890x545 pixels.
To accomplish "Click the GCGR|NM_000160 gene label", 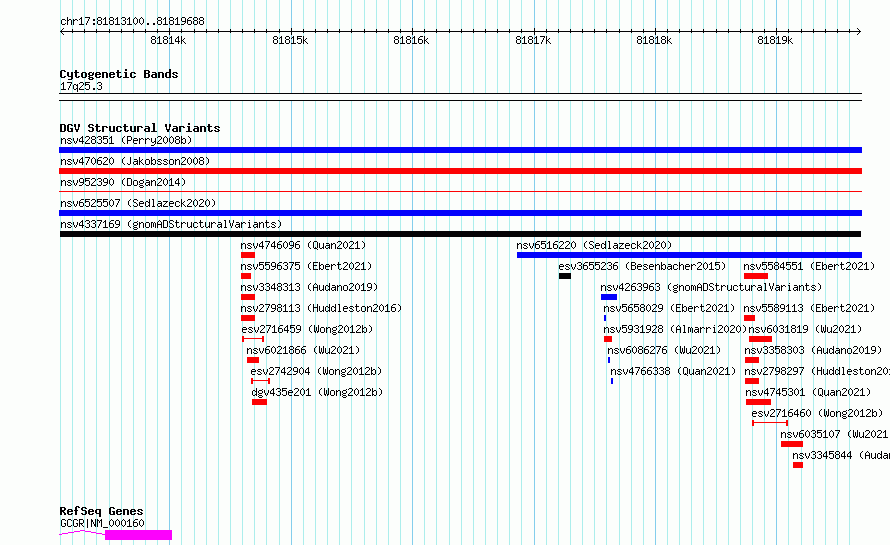I will point(102,523).
